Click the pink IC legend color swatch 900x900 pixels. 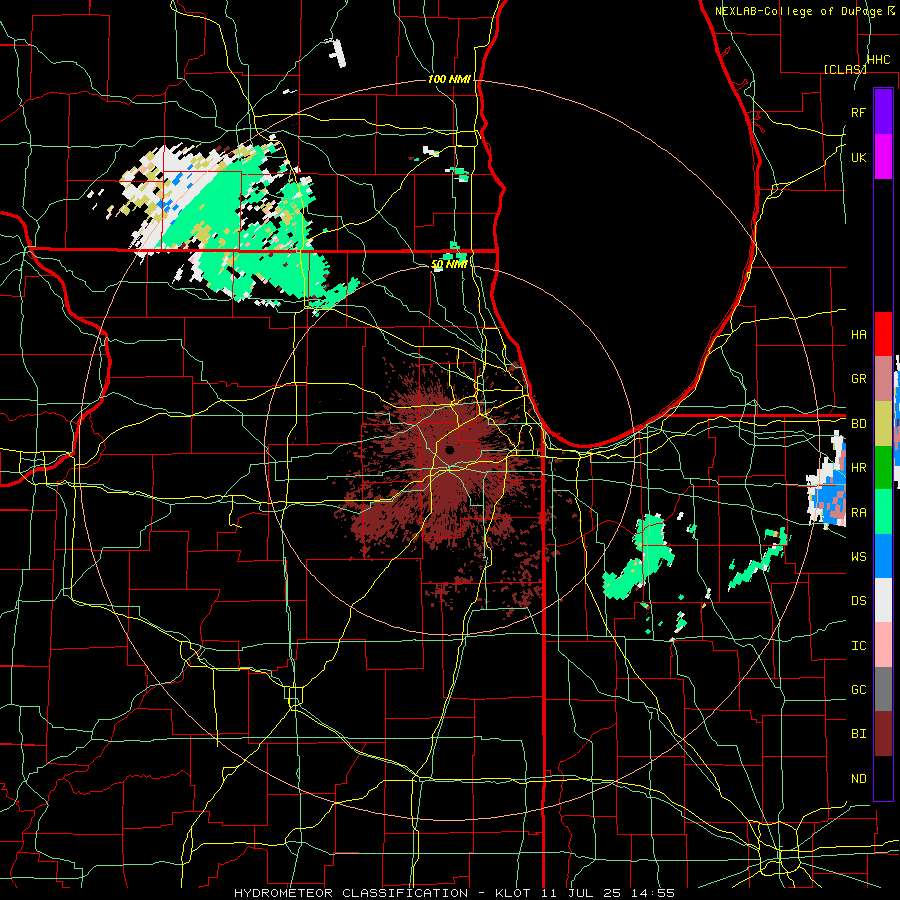click(x=883, y=645)
